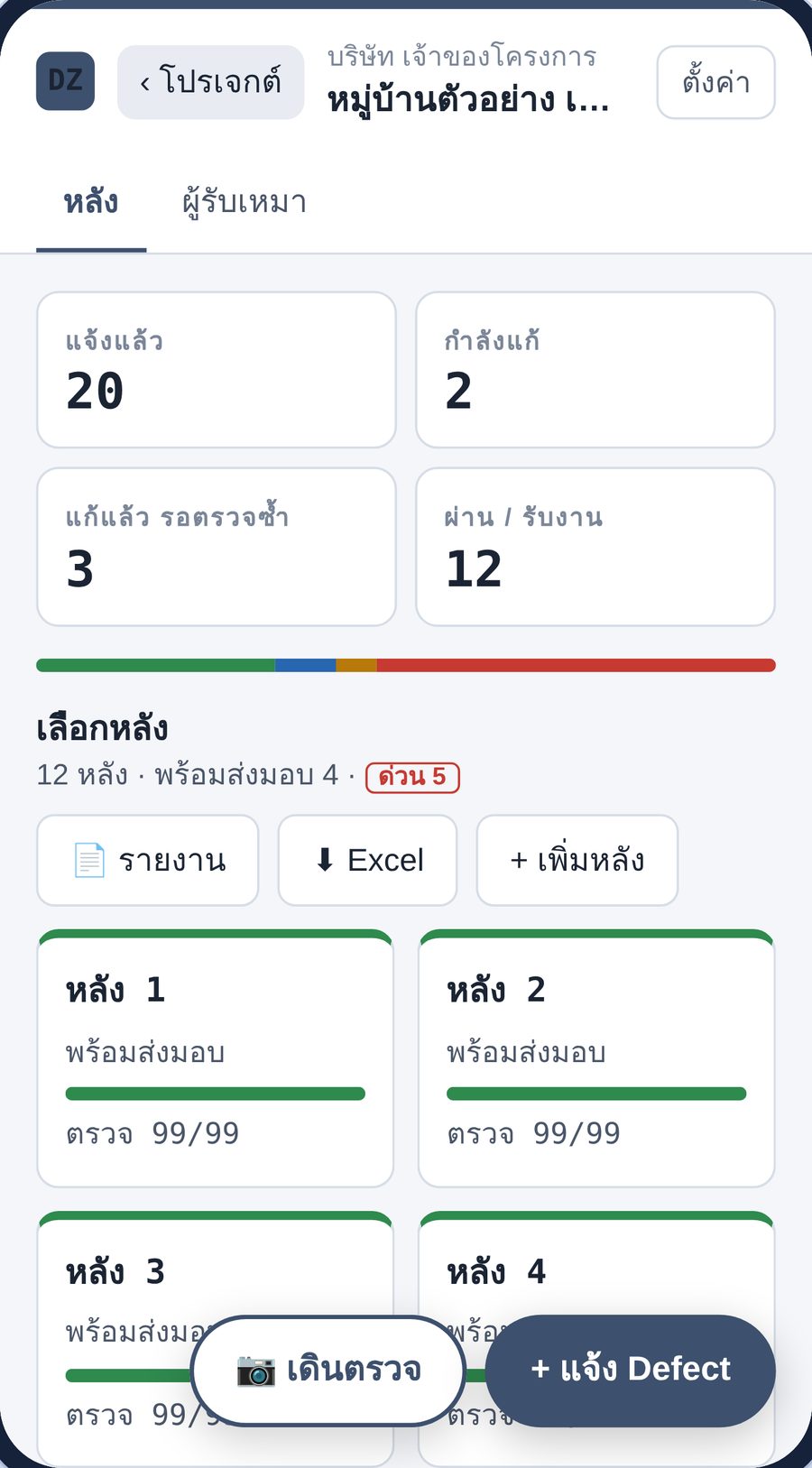Click the green segment of status bar
Viewport: 812px width, 1468px height.
click(155, 666)
